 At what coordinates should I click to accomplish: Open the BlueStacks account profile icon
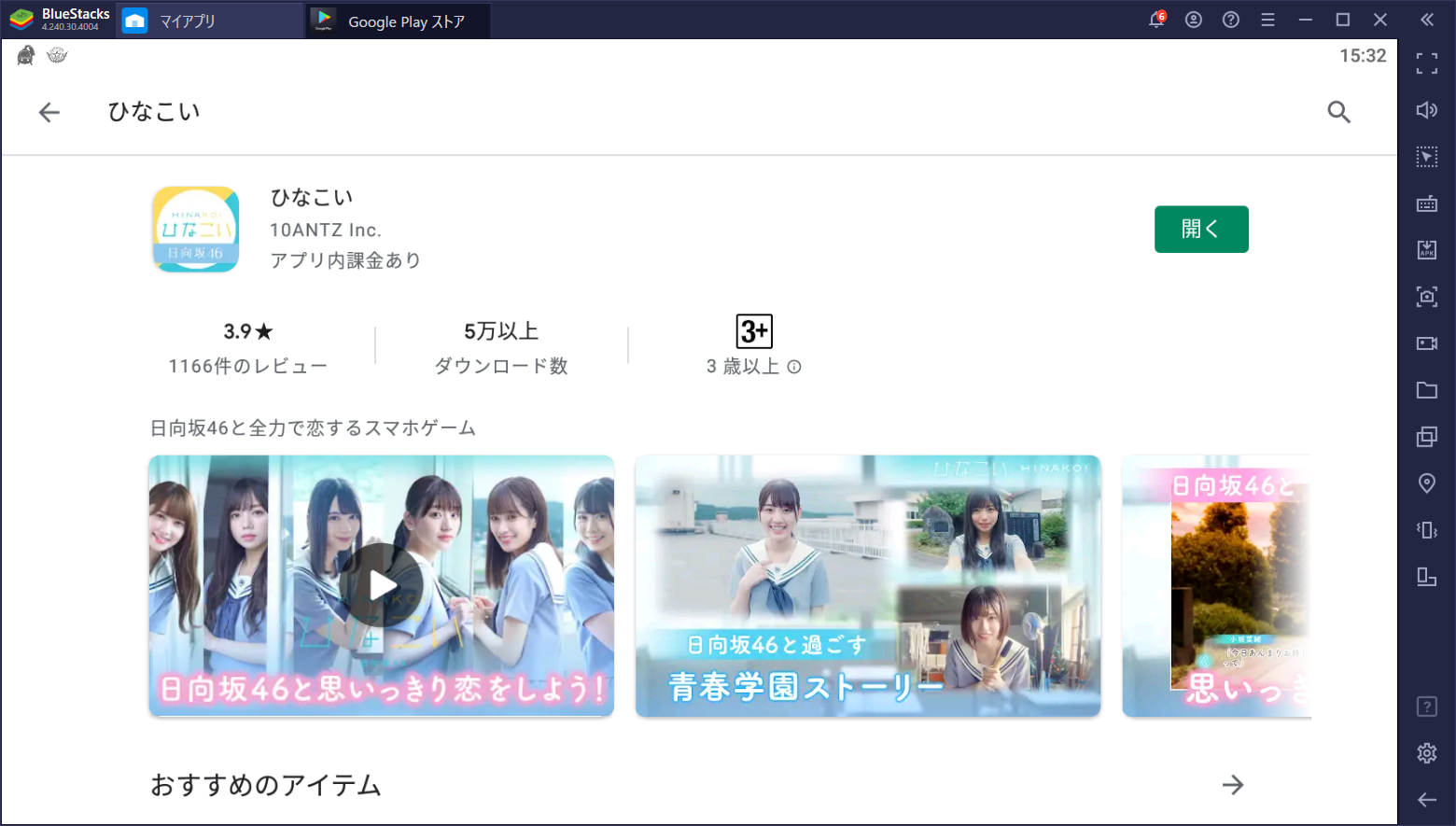tap(1194, 20)
